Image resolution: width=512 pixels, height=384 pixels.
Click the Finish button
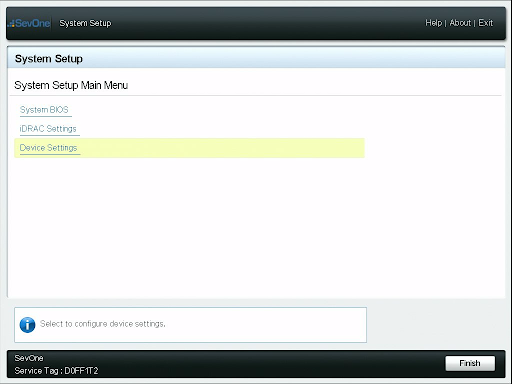coord(470,363)
